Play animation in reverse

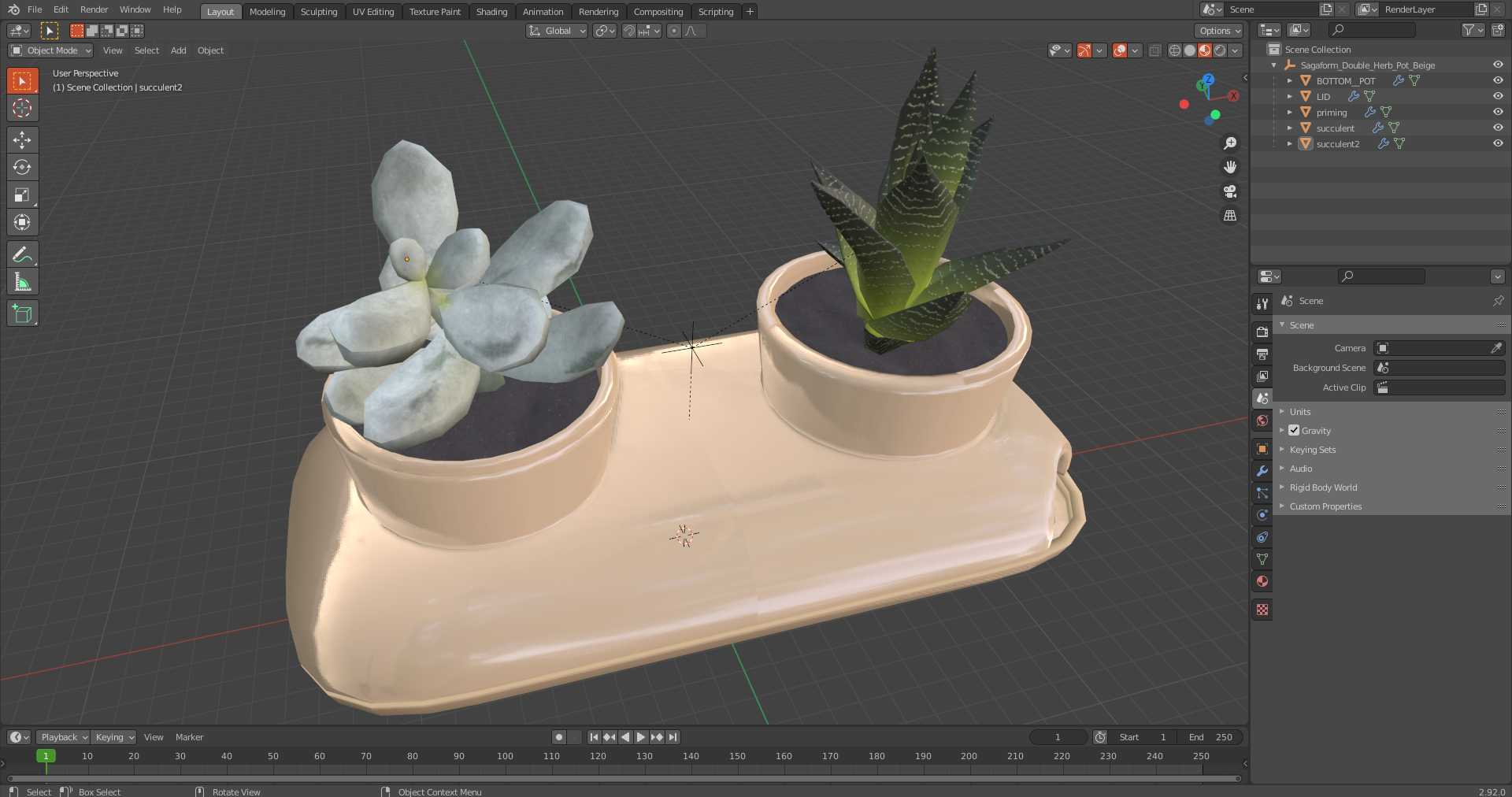point(625,737)
